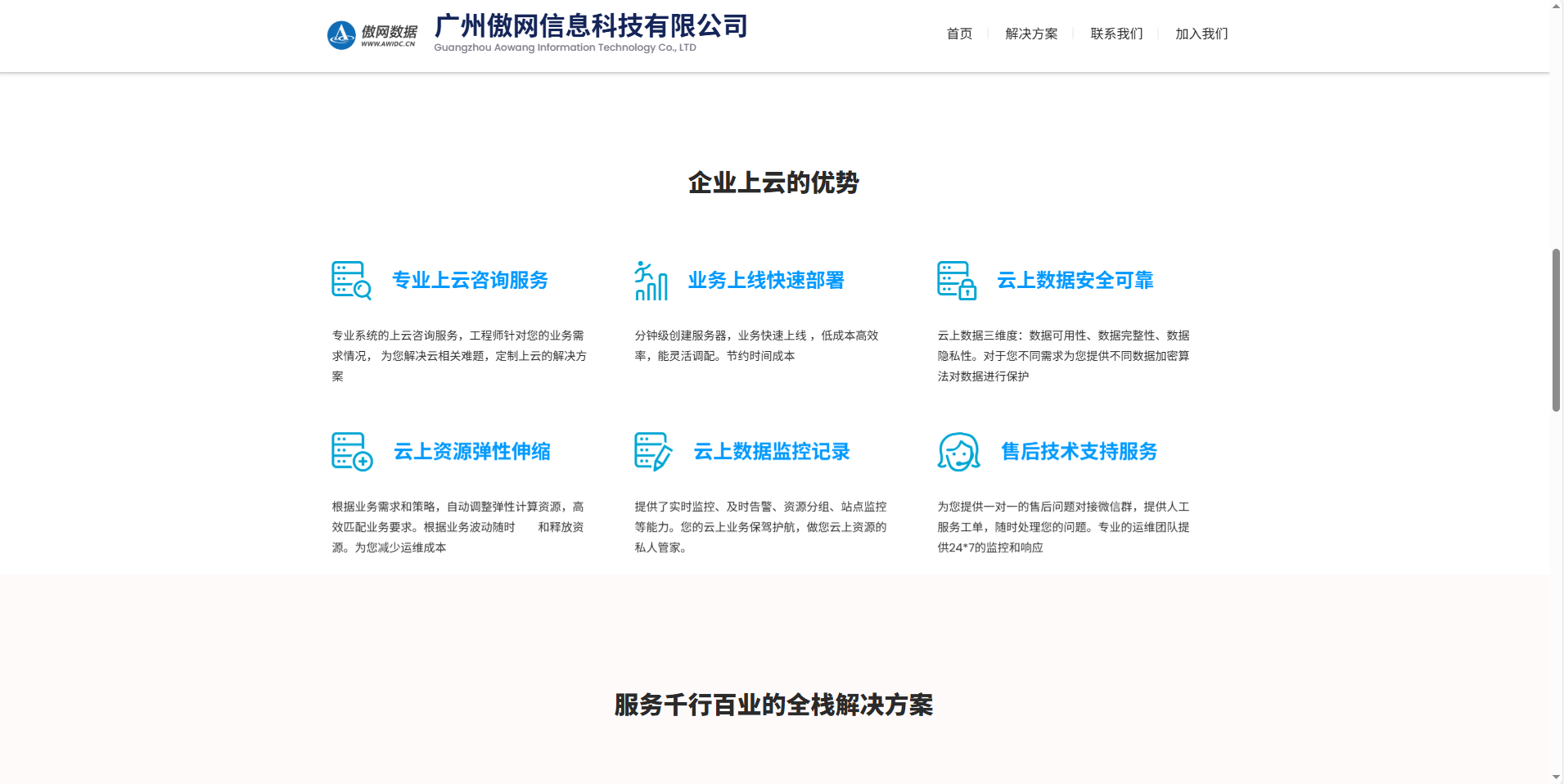
Task: Select the 专业上云咨询服务 heading
Action: coord(470,280)
